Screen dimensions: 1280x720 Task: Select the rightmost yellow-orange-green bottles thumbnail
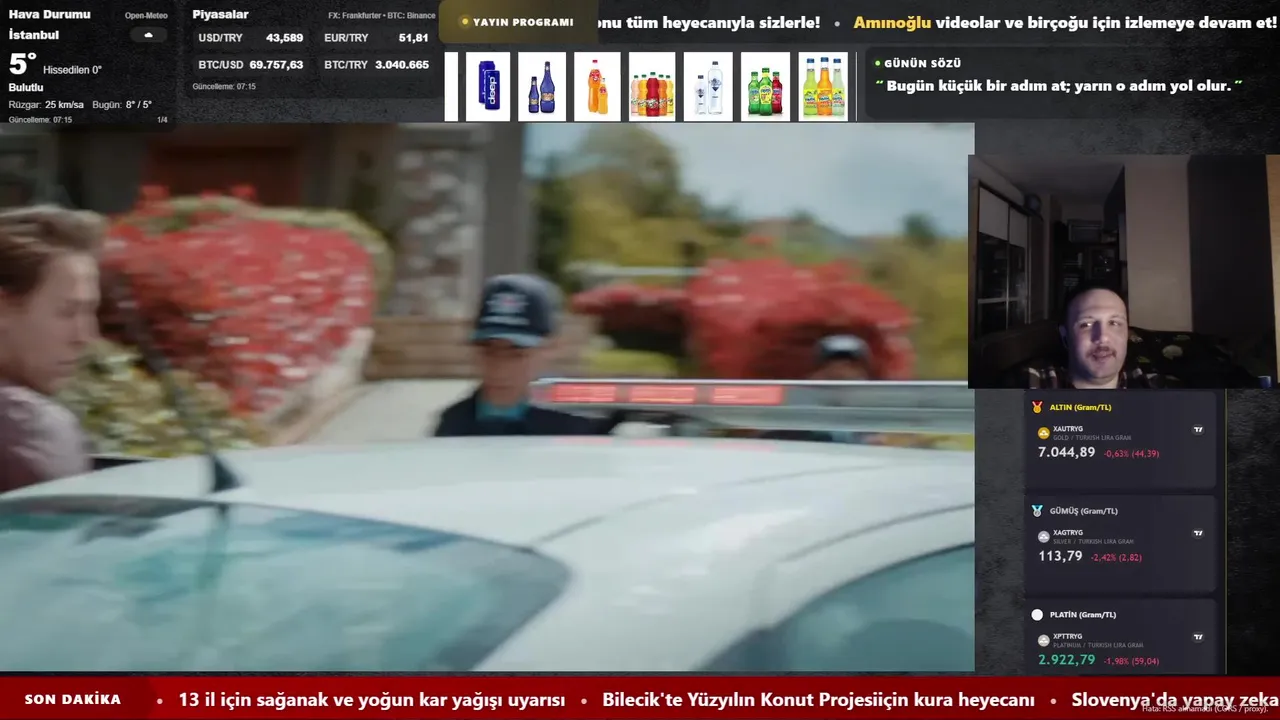[x=822, y=87]
